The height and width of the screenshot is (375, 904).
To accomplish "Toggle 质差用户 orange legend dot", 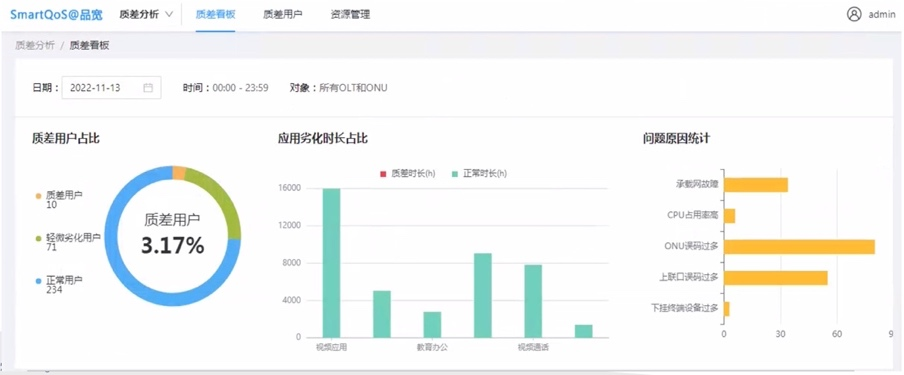I will 38,196.
